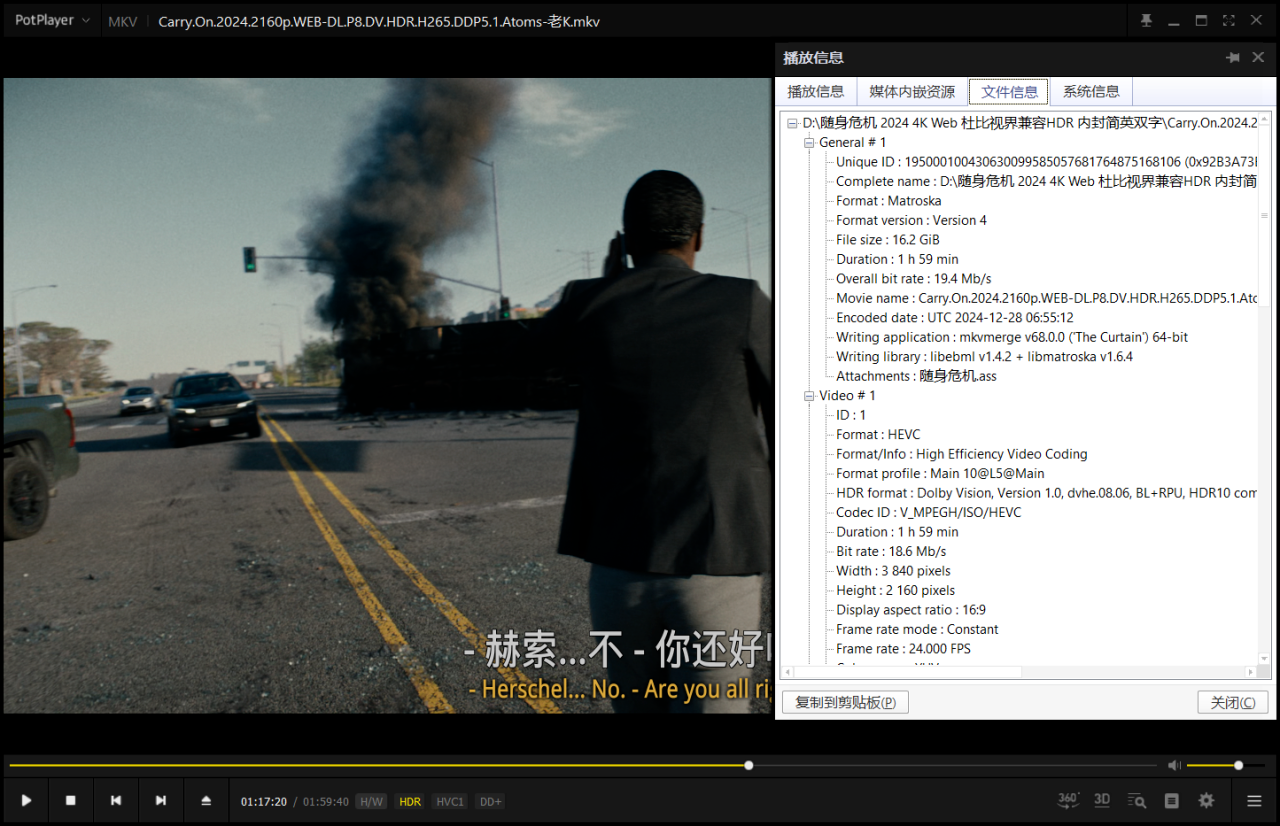Collapse the Video # 1 node
Screen dimensions: 1280x826
(809, 396)
